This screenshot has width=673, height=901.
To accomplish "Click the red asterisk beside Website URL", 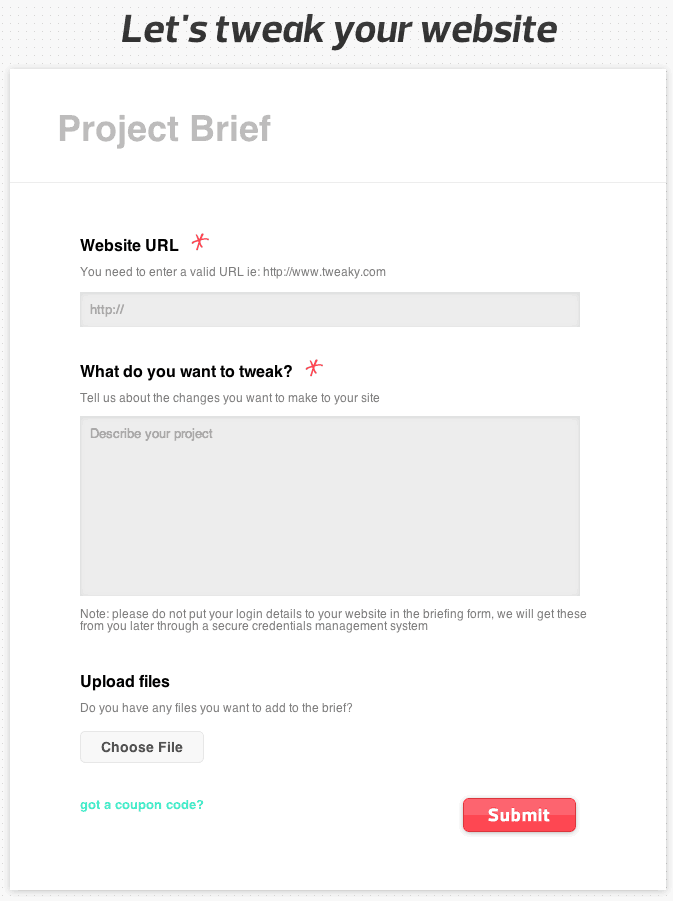I will (x=200, y=242).
